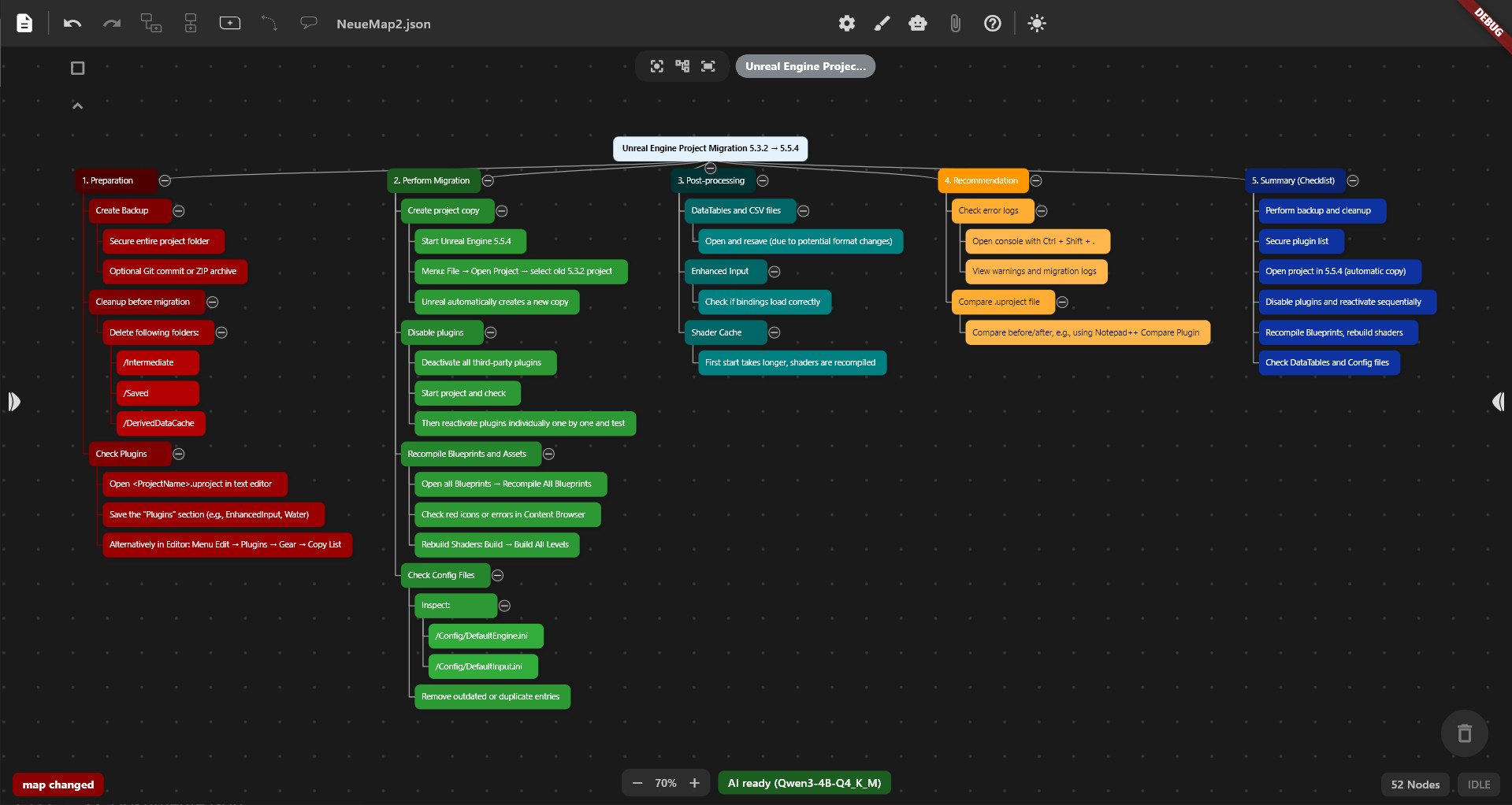
Task: Center view on selected node with focus icon
Action: 656,66
